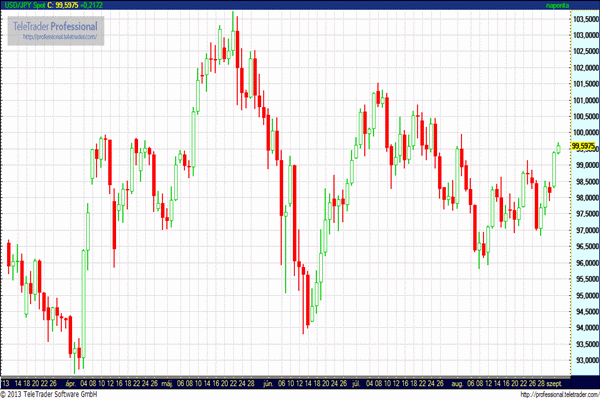The width and height of the screenshot is (600, 400).
Task: Select the júl. month marker on time axis
Action: (x=357, y=382)
